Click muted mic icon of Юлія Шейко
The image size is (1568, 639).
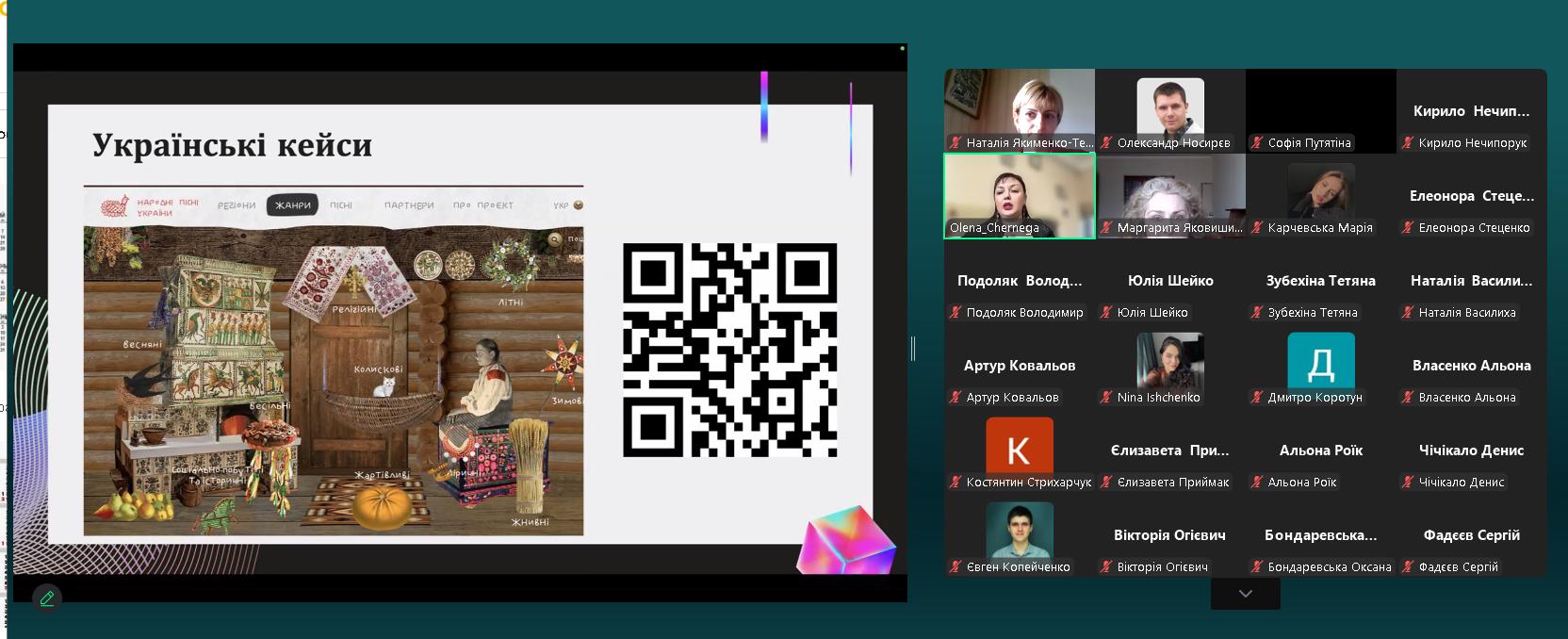click(x=1106, y=313)
